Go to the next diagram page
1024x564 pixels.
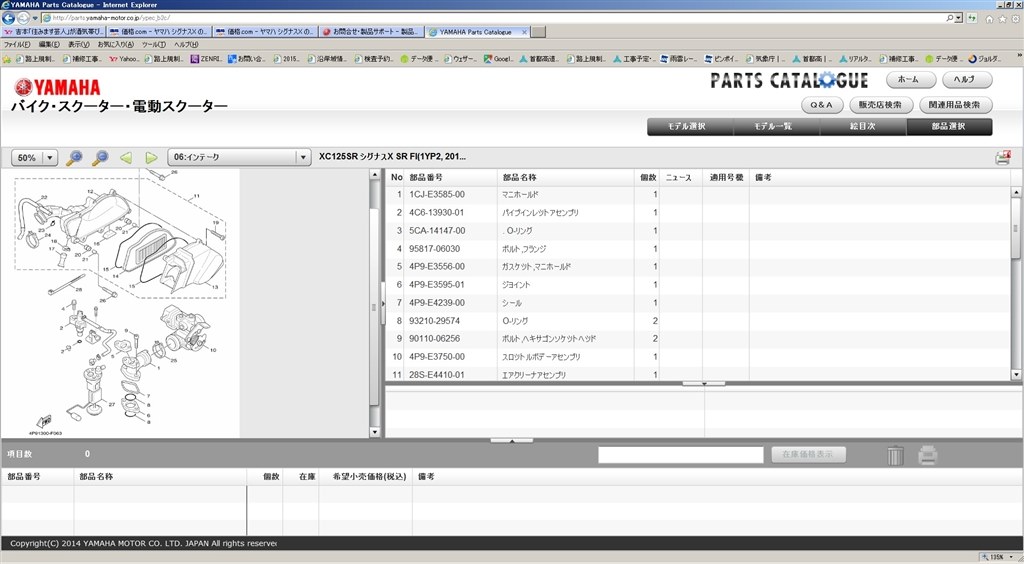[152, 157]
